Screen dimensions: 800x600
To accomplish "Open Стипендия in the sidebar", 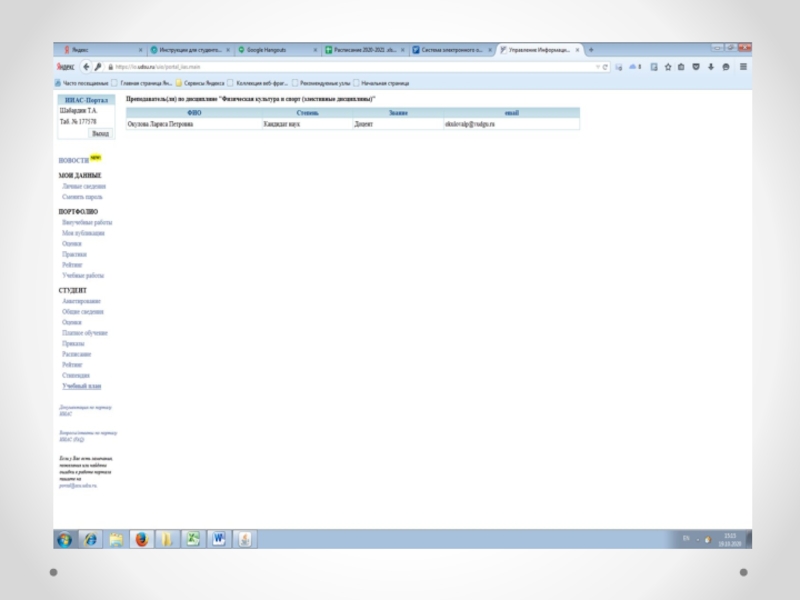I will pyautogui.click(x=76, y=376).
